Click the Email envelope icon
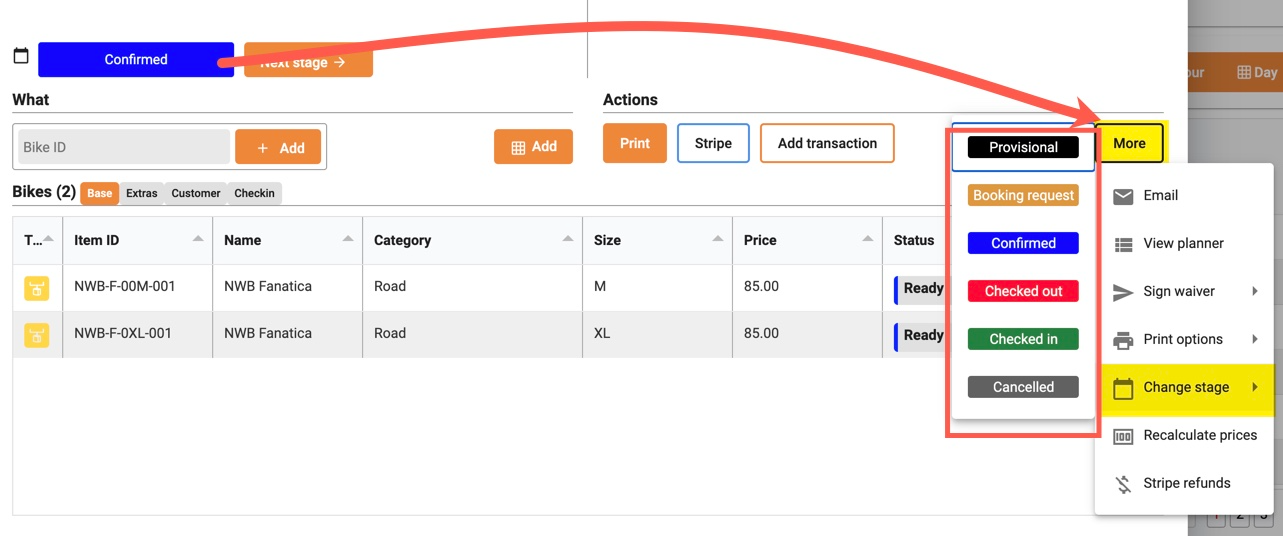 1123,196
